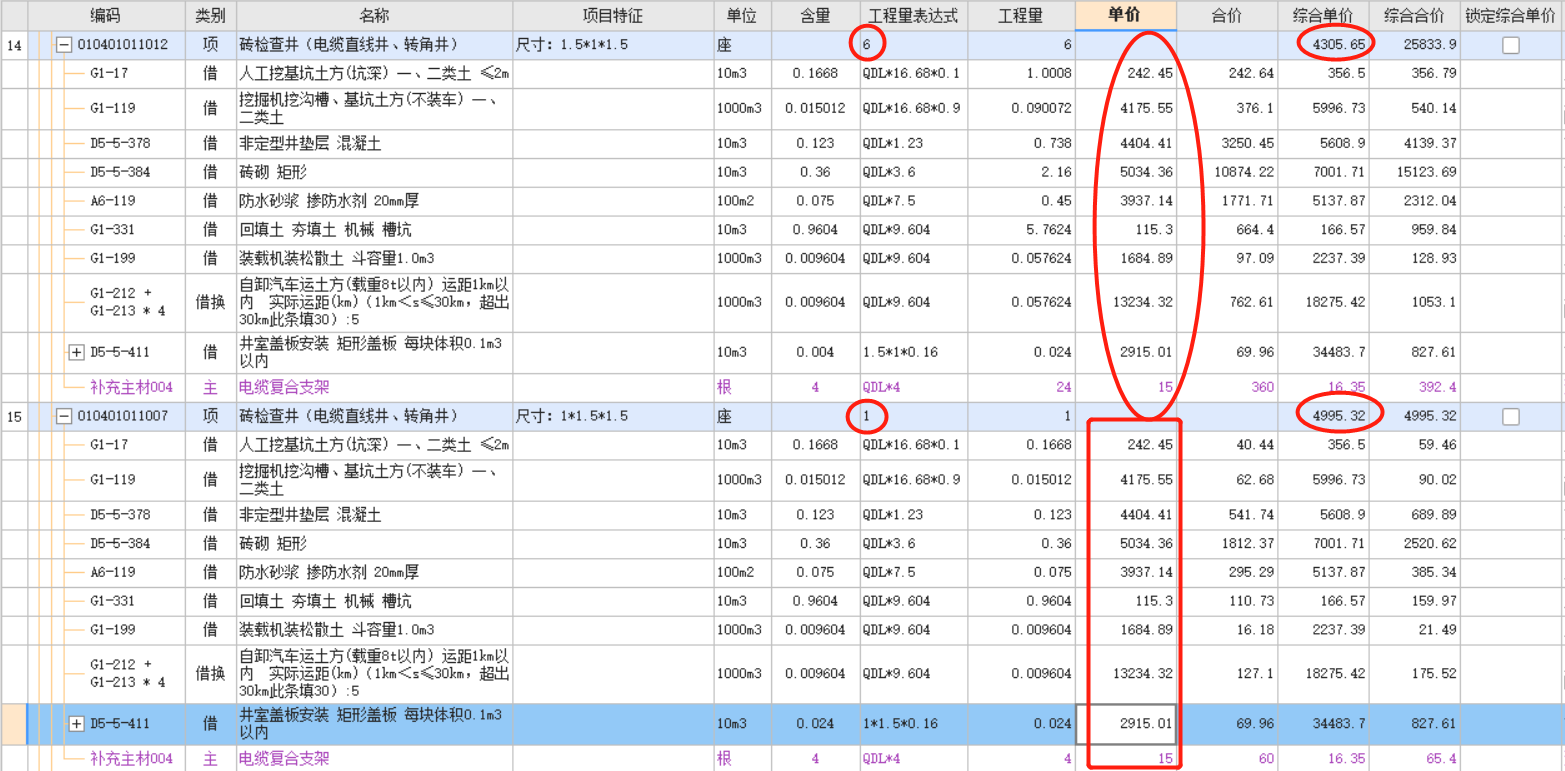Collapse item 010401011007 tree row

coord(65,416)
